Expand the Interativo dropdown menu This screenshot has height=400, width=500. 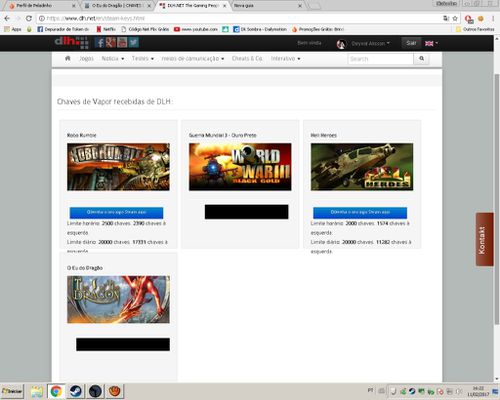[285, 59]
